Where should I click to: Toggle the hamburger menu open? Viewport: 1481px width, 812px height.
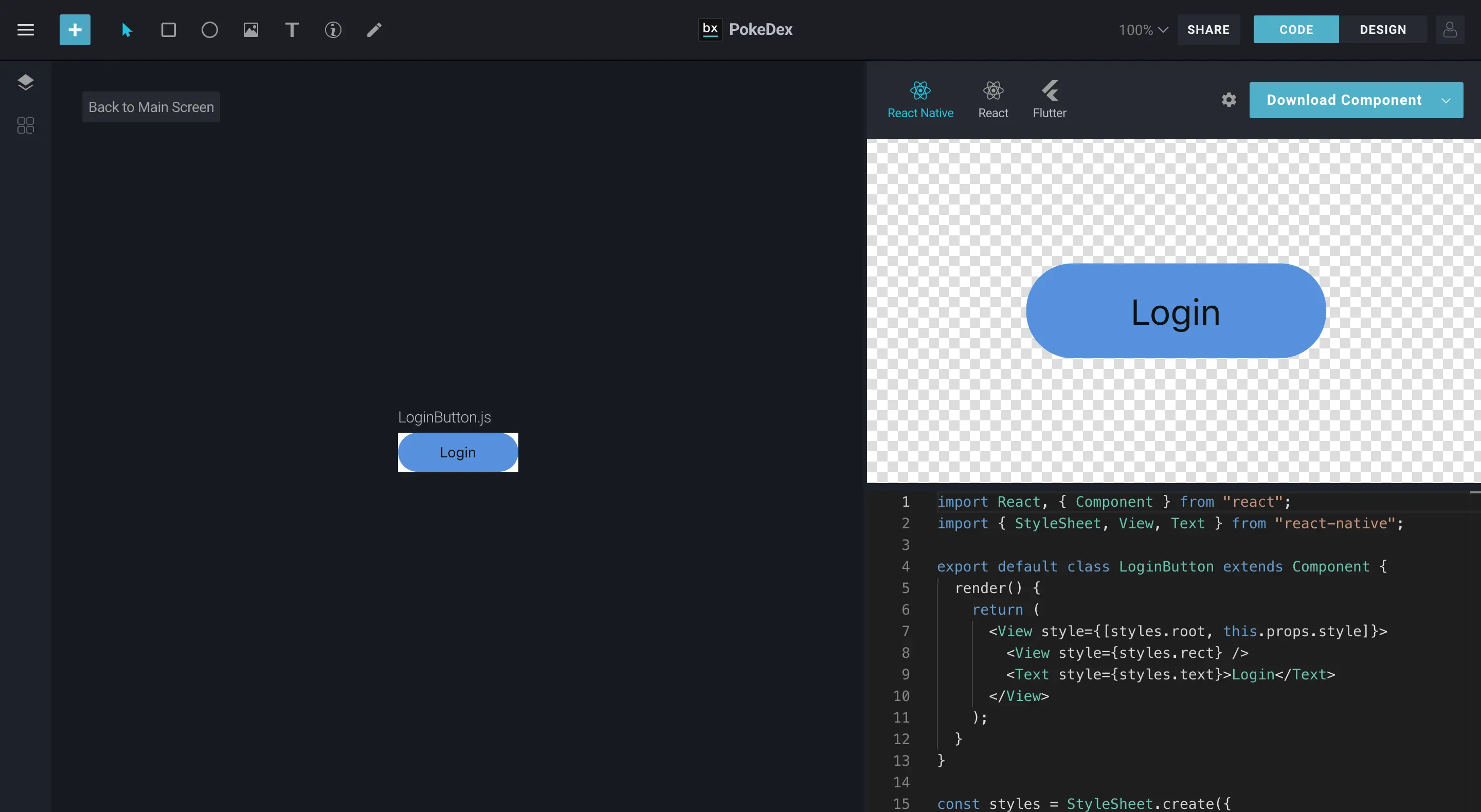tap(25, 29)
